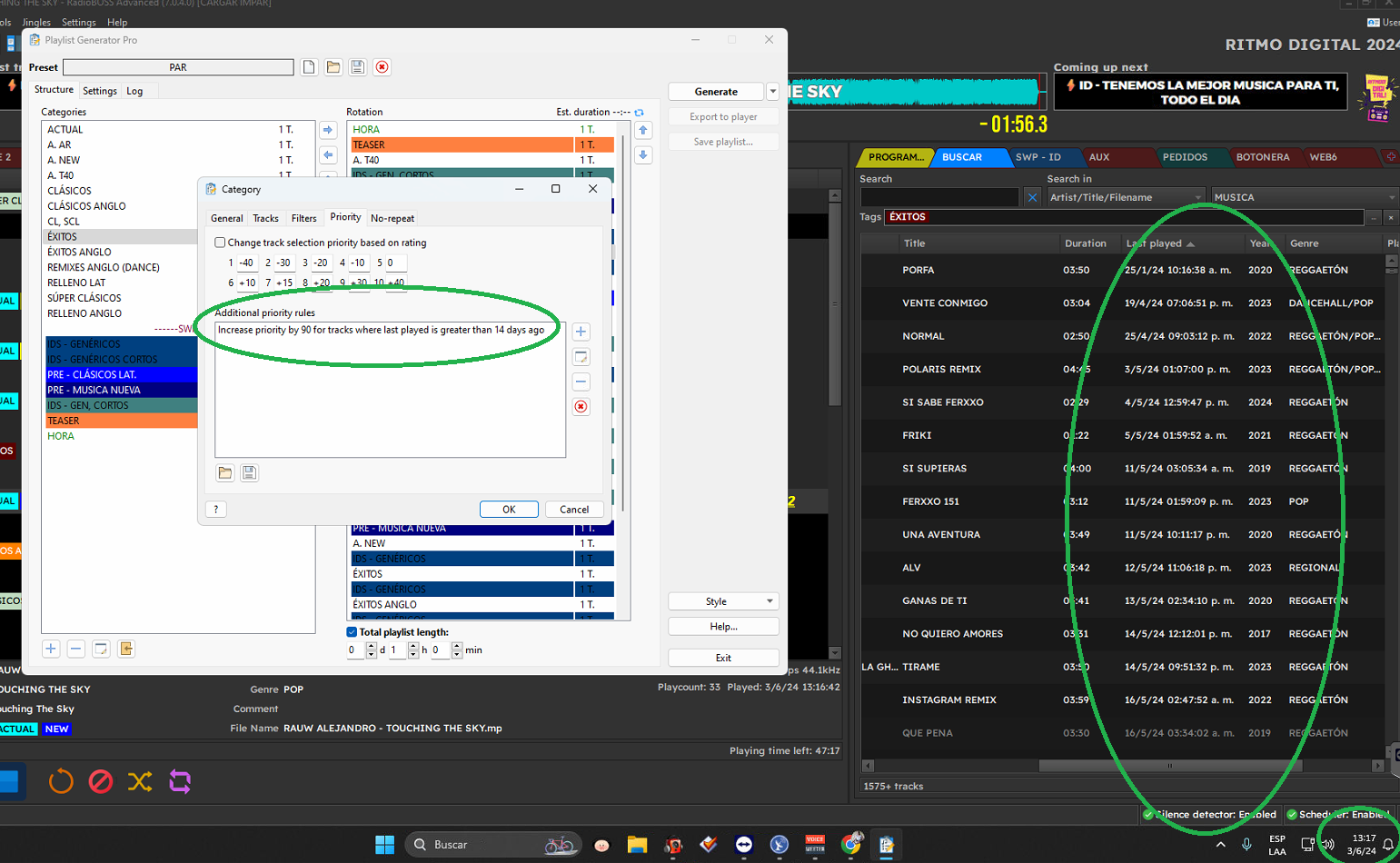Switch to the Settings tab in Playlist Generator
This screenshot has width=1400, height=863.
tap(100, 91)
